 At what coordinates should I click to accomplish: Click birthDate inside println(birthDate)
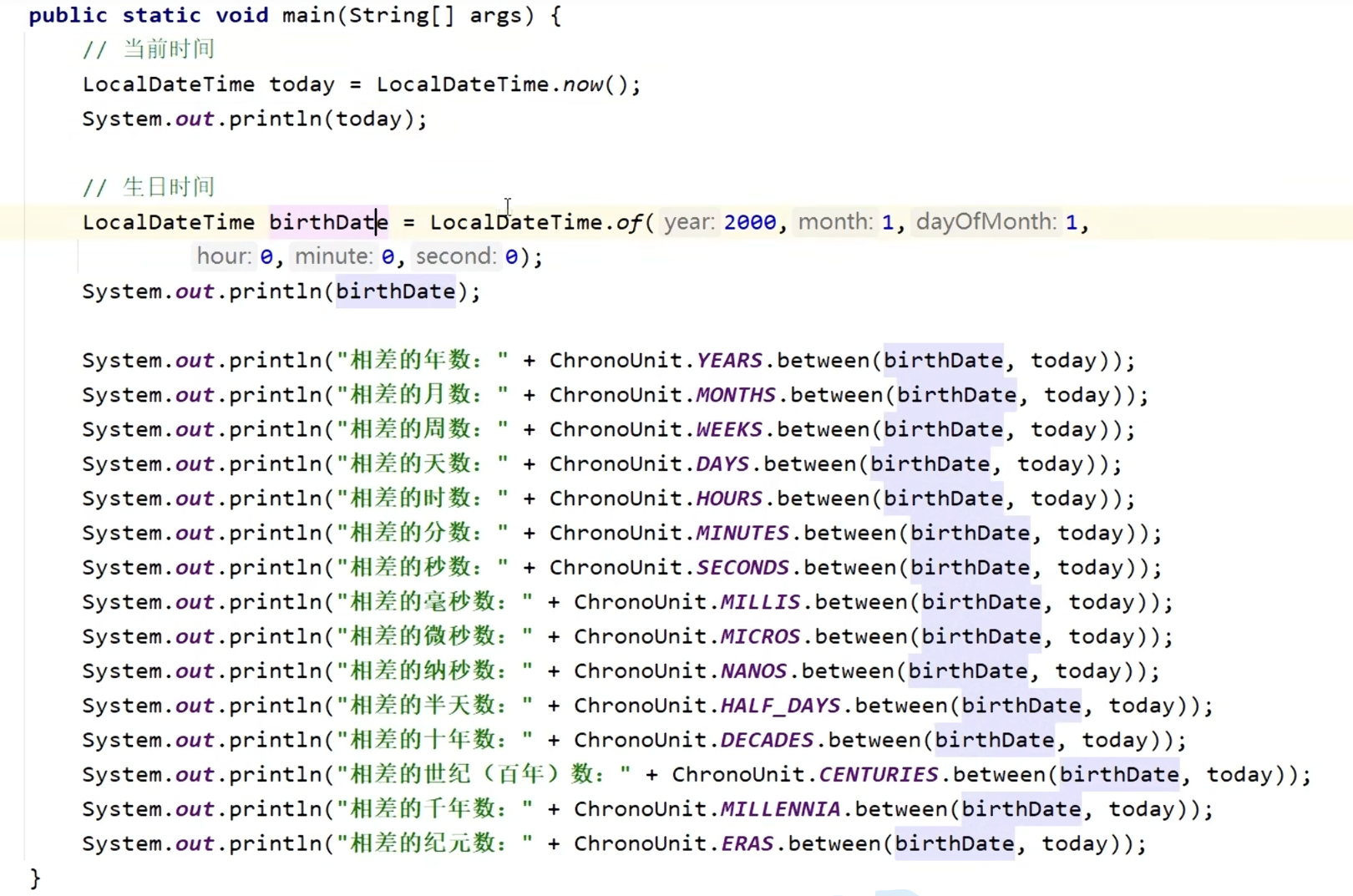click(395, 292)
